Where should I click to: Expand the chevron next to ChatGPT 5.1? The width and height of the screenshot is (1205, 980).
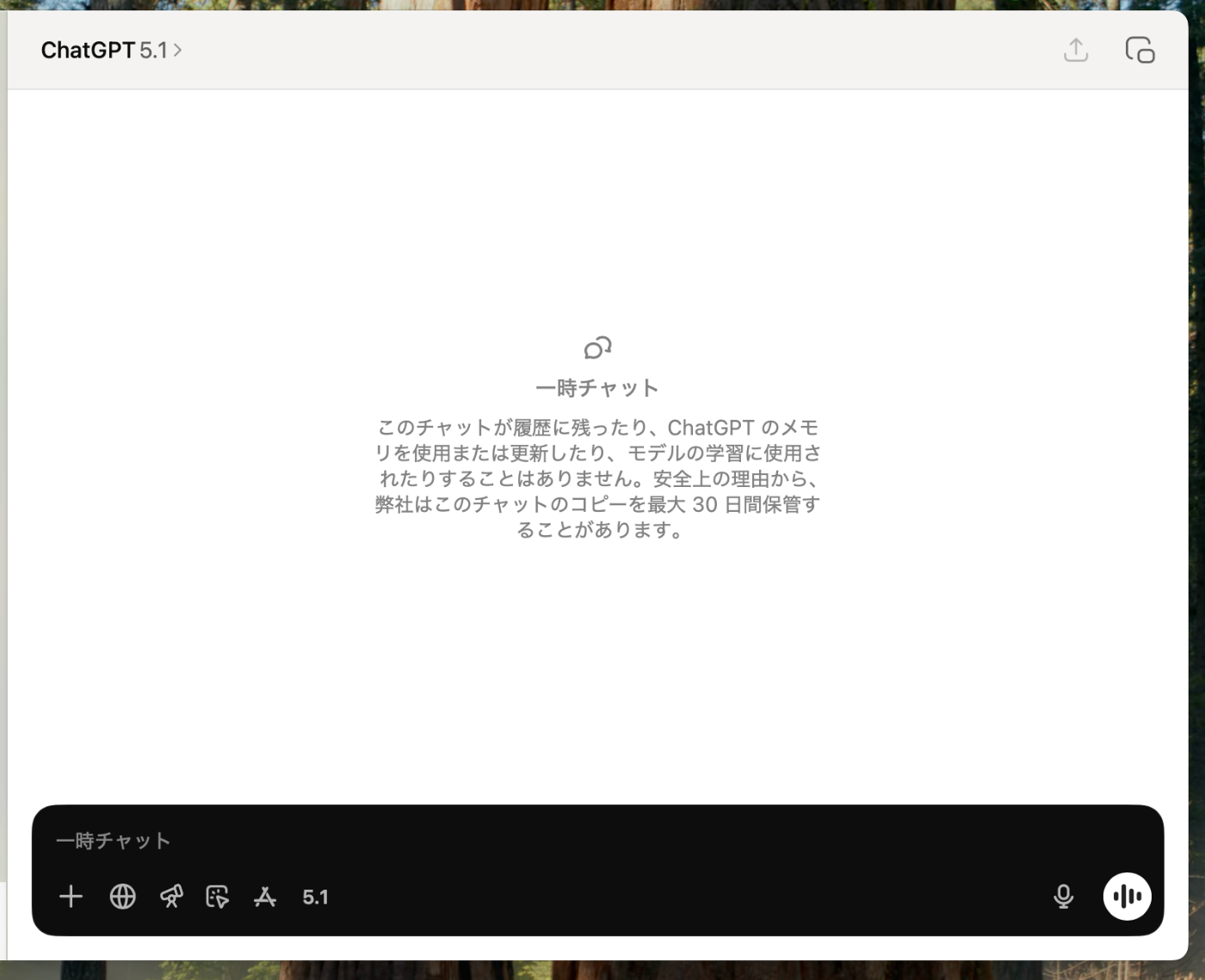178,50
